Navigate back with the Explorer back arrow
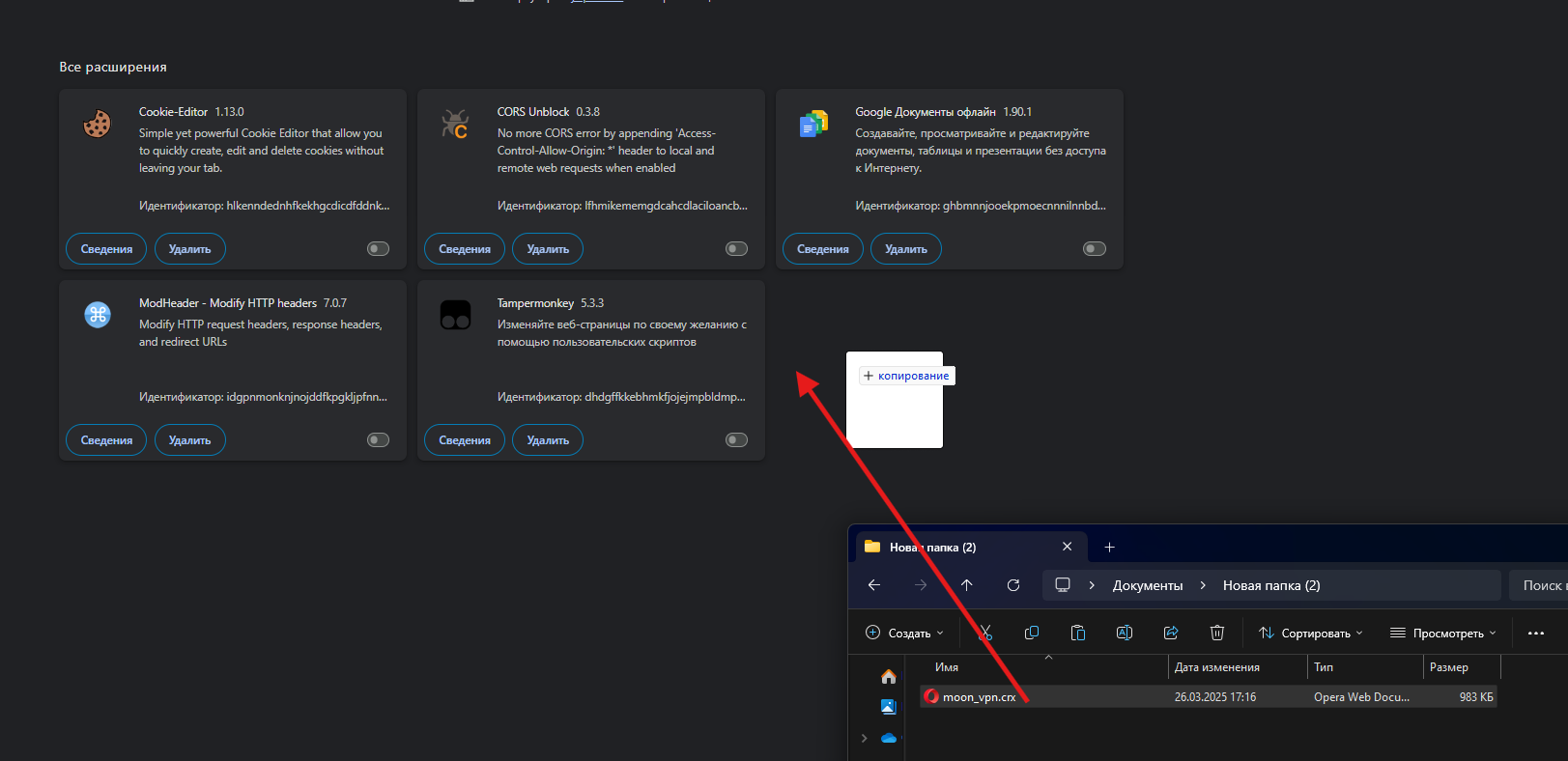Viewport: 1568px width, 761px height. point(873,585)
